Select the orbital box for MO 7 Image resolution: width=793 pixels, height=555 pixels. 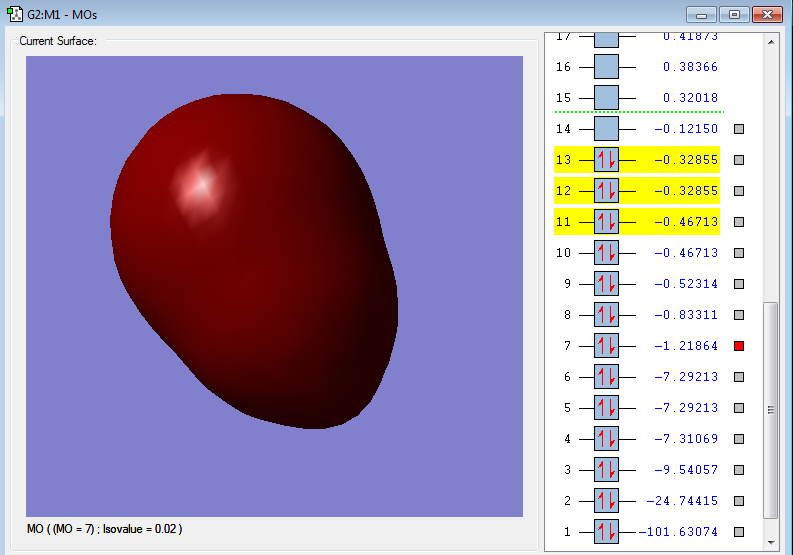(606, 346)
